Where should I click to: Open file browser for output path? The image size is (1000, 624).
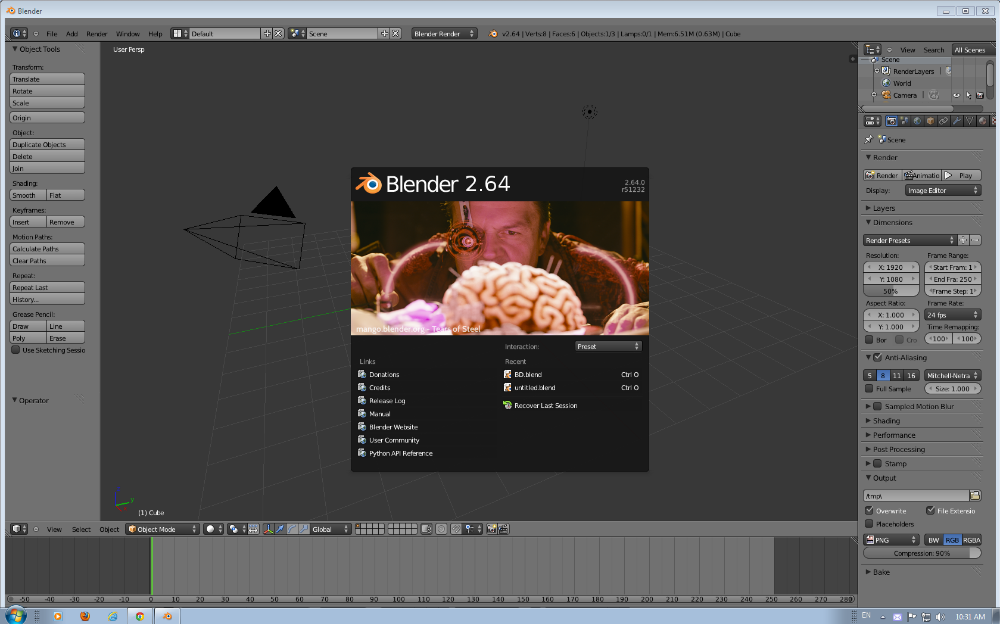[974, 496]
